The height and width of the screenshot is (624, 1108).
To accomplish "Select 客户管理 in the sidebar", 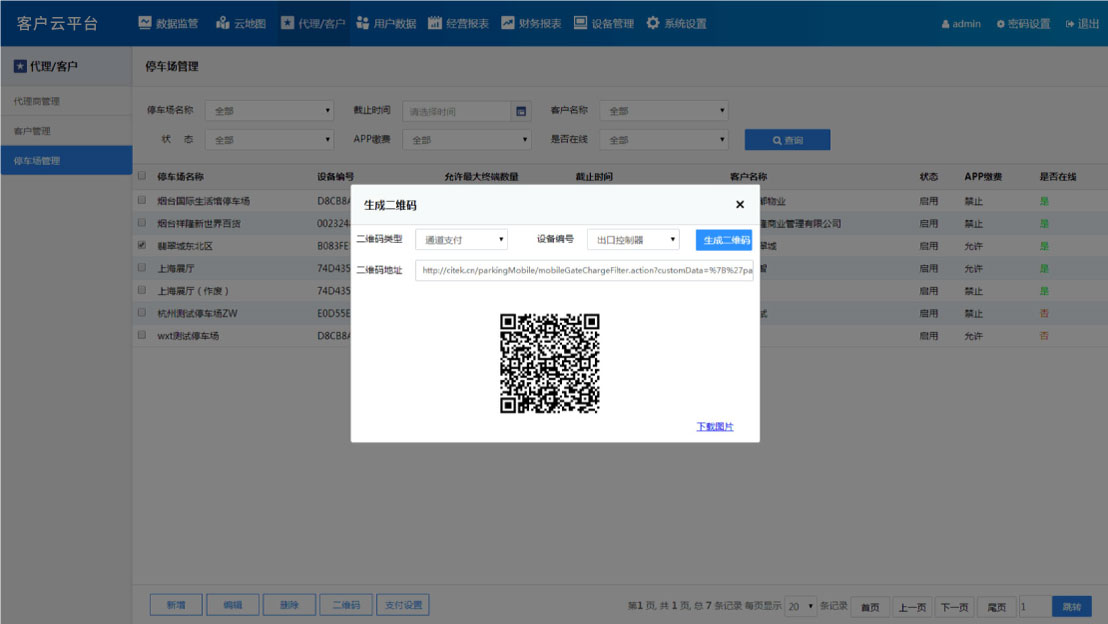I will point(66,131).
